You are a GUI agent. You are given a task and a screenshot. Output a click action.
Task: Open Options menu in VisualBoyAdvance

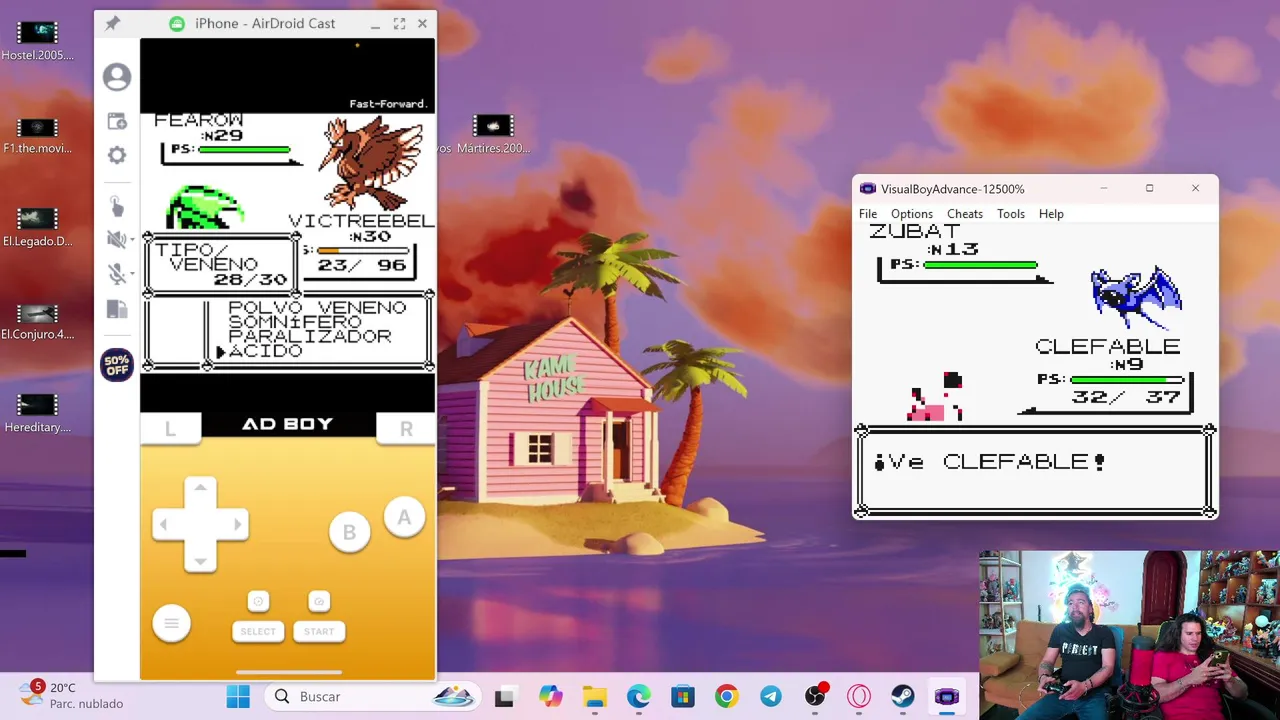click(912, 214)
